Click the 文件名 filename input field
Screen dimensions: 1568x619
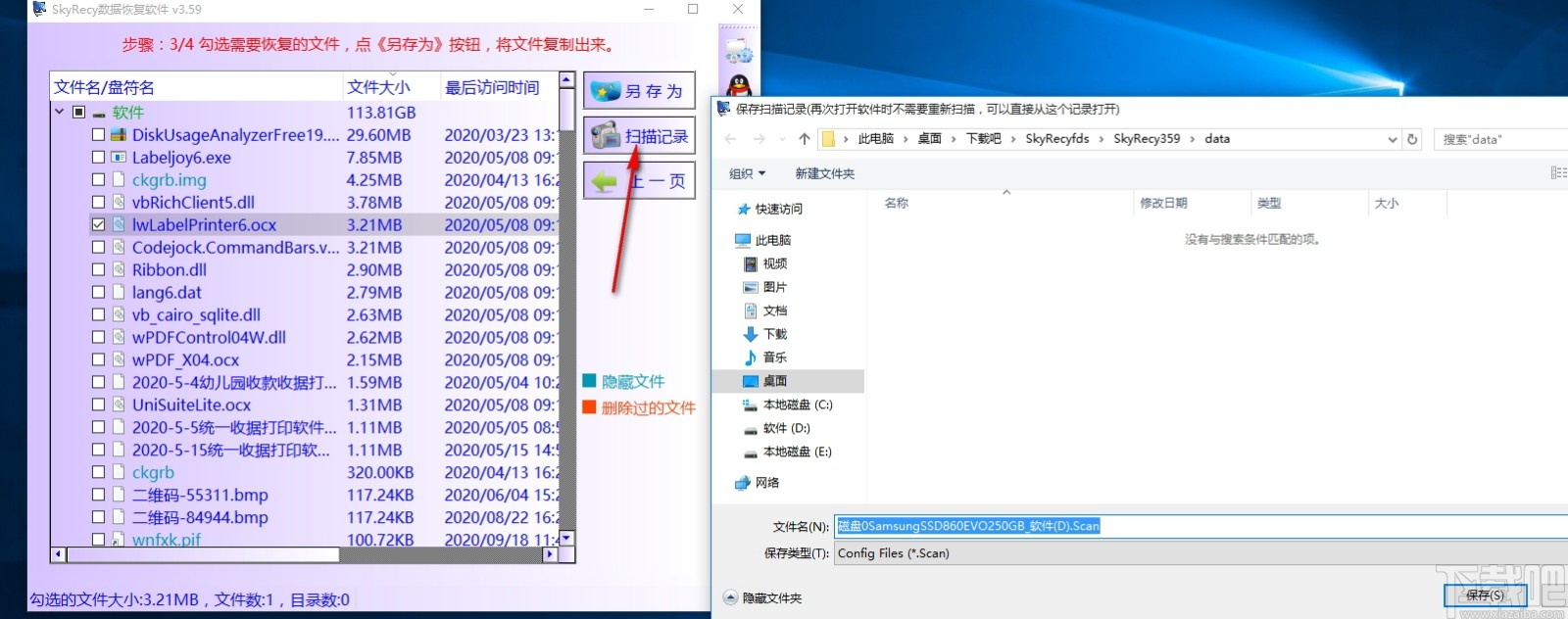coord(1200,526)
